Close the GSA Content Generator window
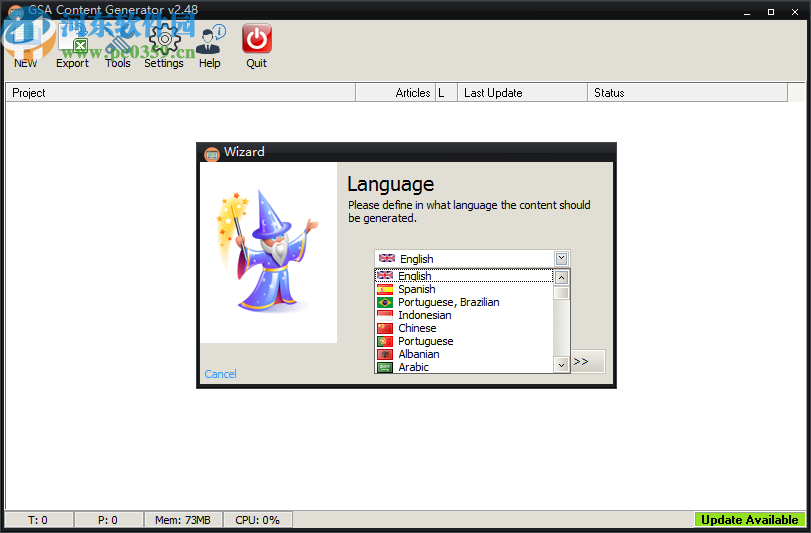This screenshot has width=811, height=533. click(795, 12)
